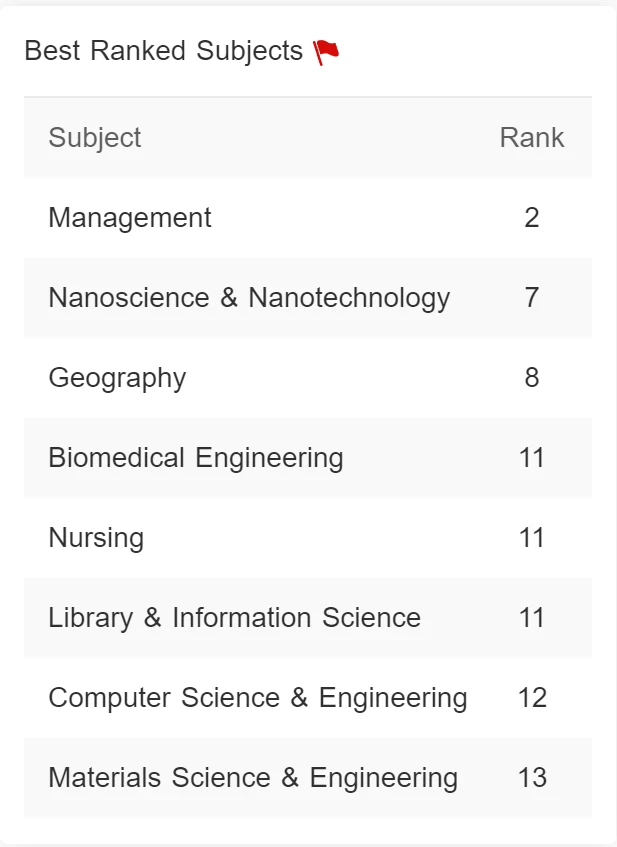
Task: Click the Best Ranked Subjects heading
Action: [164, 51]
